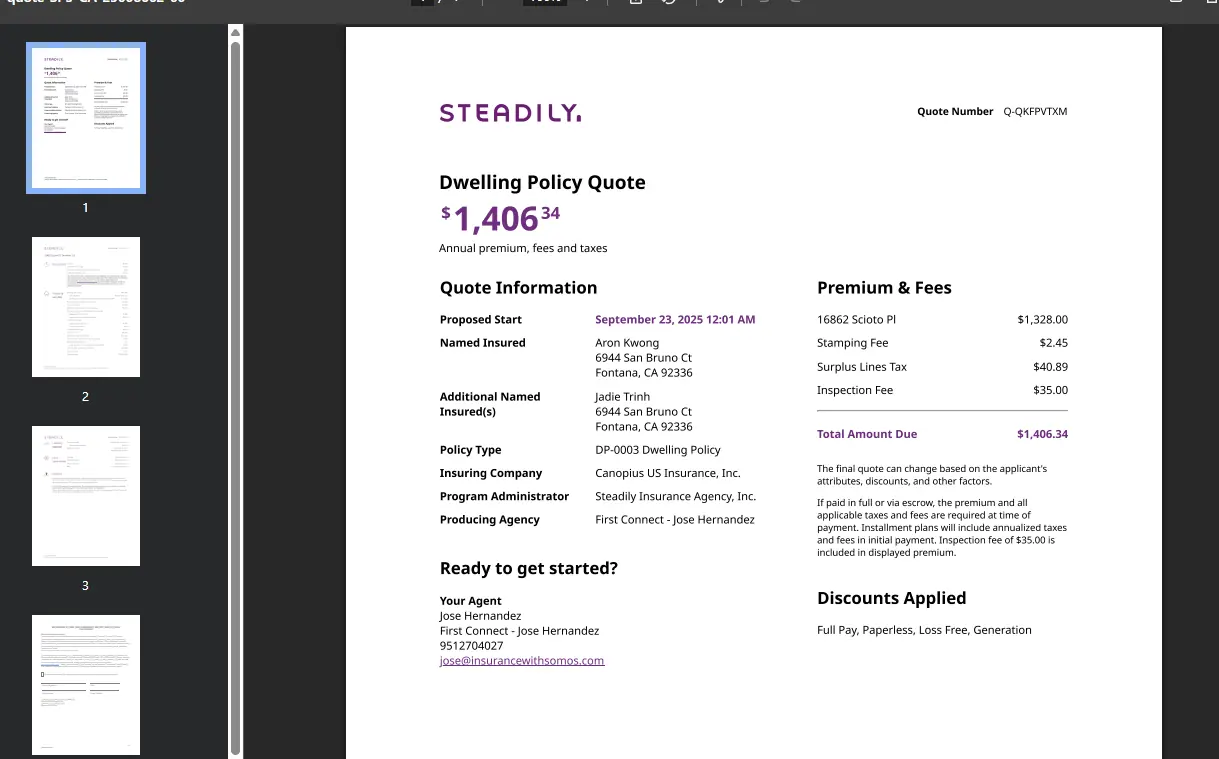This screenshot has width=1219, height=759.
Task: Select the name Aron Kwong
Action: click(x=627, y=343)
